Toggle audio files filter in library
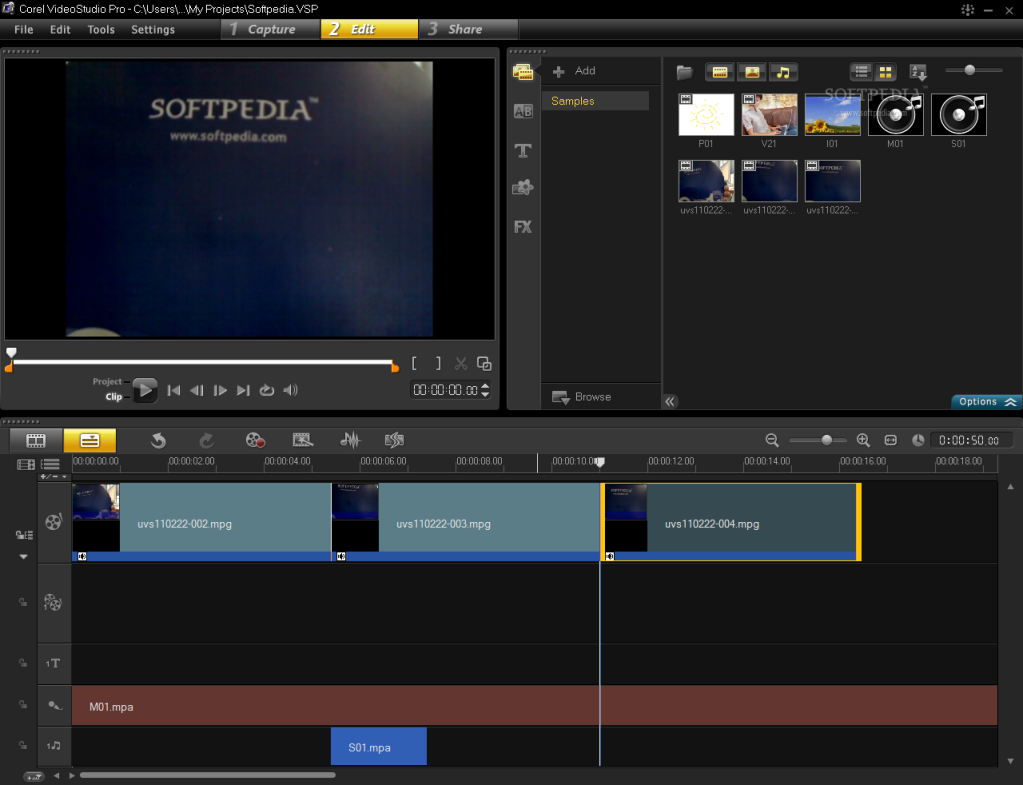This screenshot has width=1023, height=785. click(x=783, y=72)
